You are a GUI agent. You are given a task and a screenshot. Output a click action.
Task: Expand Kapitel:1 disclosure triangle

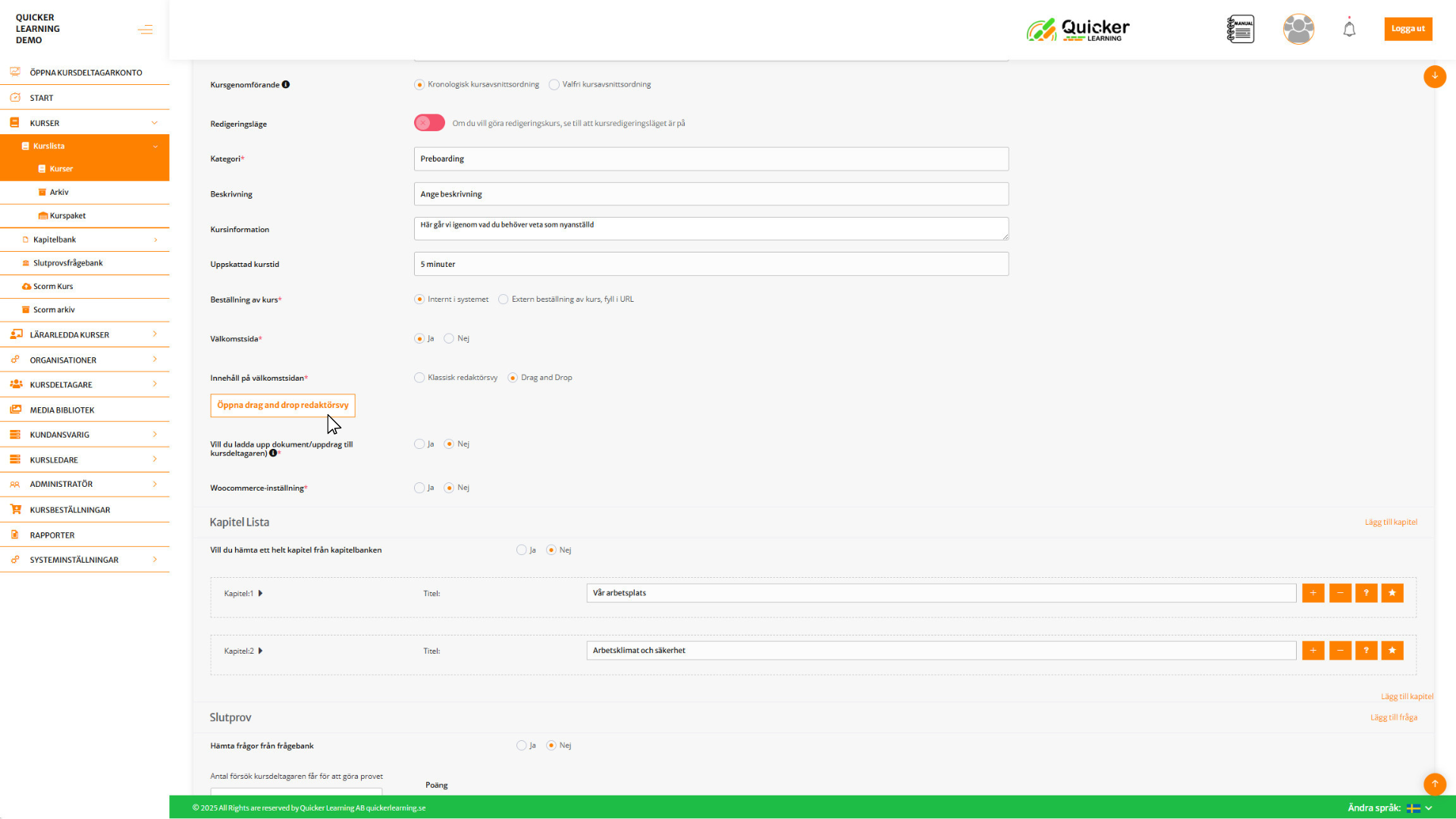tap(260, 593)
